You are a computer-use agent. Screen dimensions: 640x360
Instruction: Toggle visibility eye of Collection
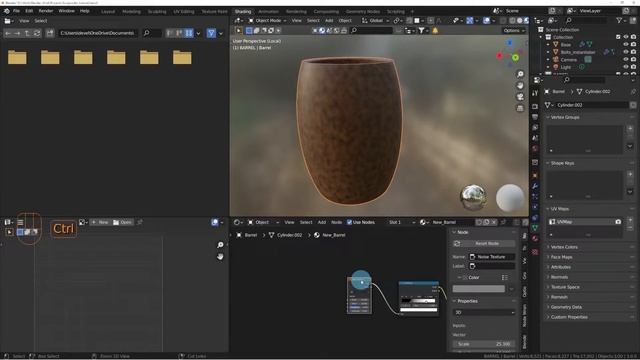626,37
